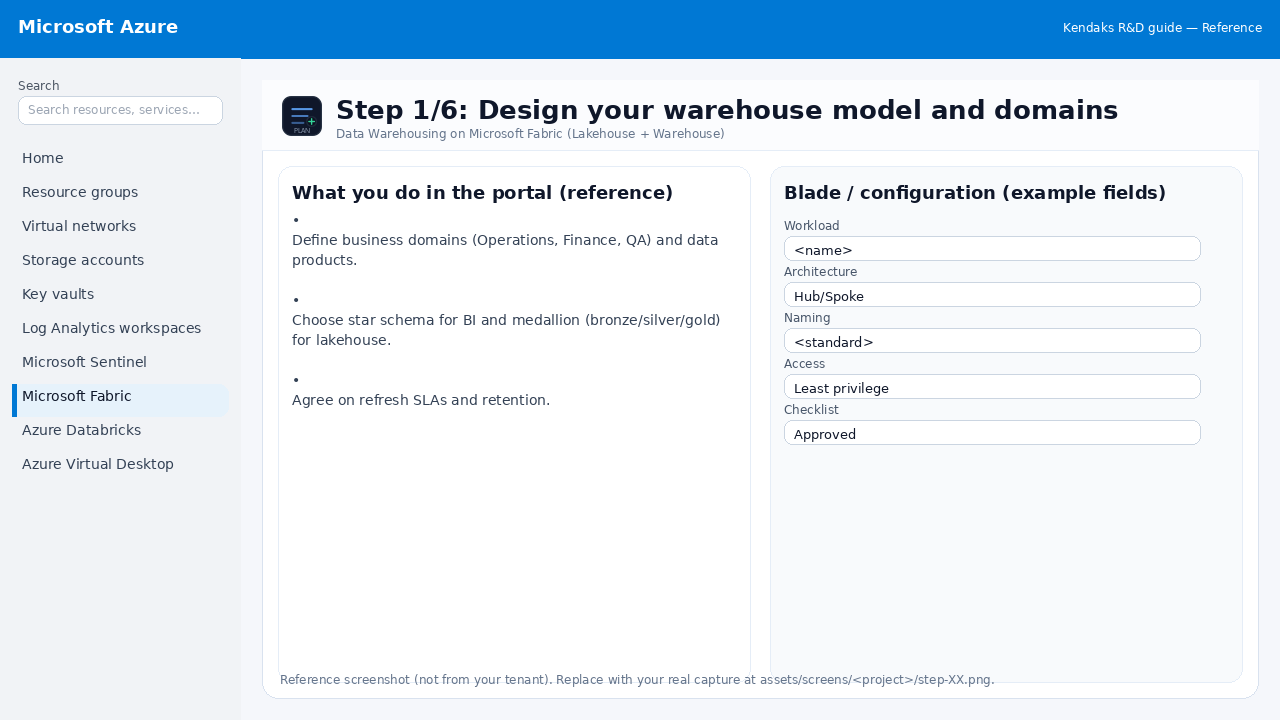Click the Workload field label
The image size is (1280, 720).
coord(812,226)
